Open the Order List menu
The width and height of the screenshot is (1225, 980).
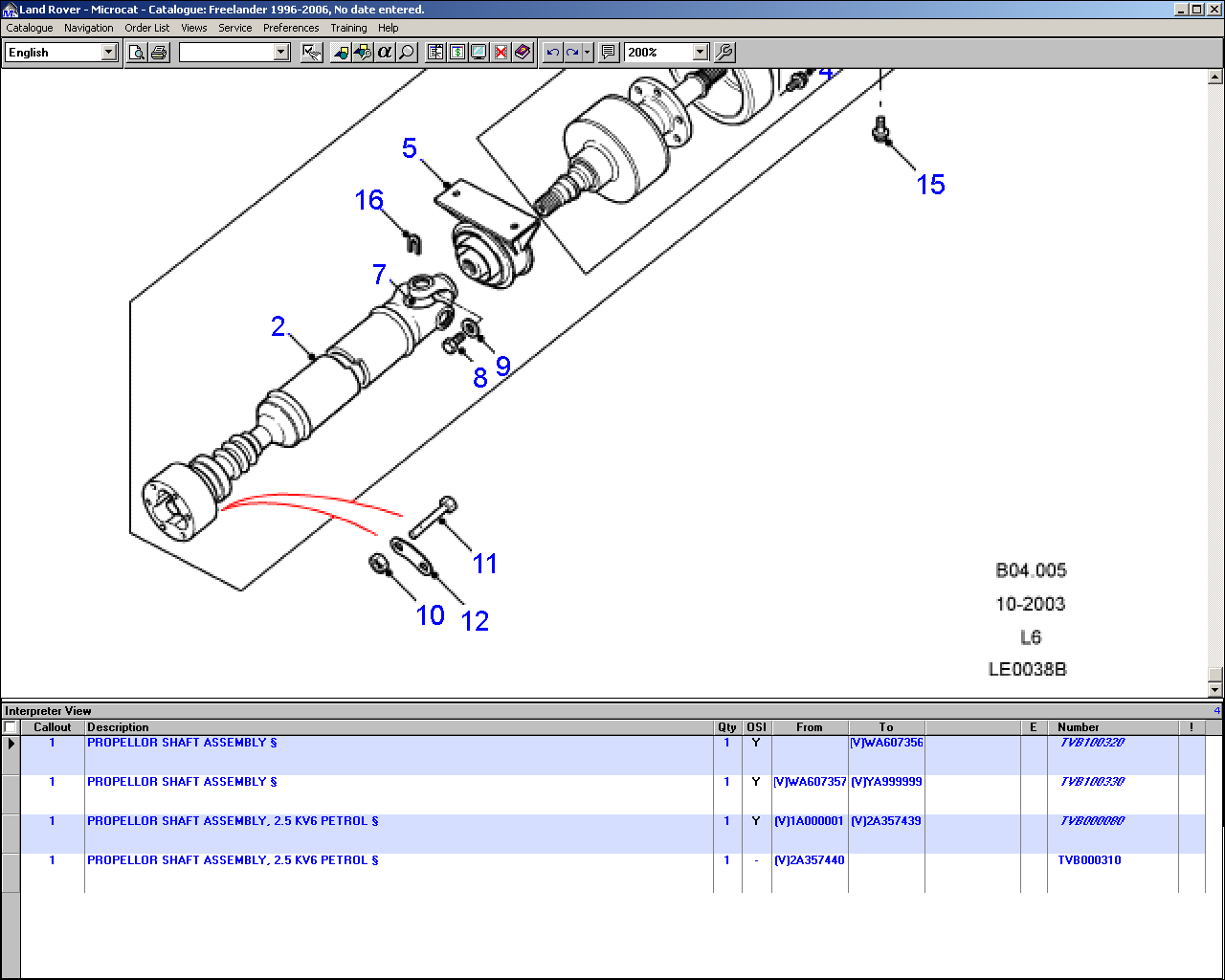(x=146, y=28)
